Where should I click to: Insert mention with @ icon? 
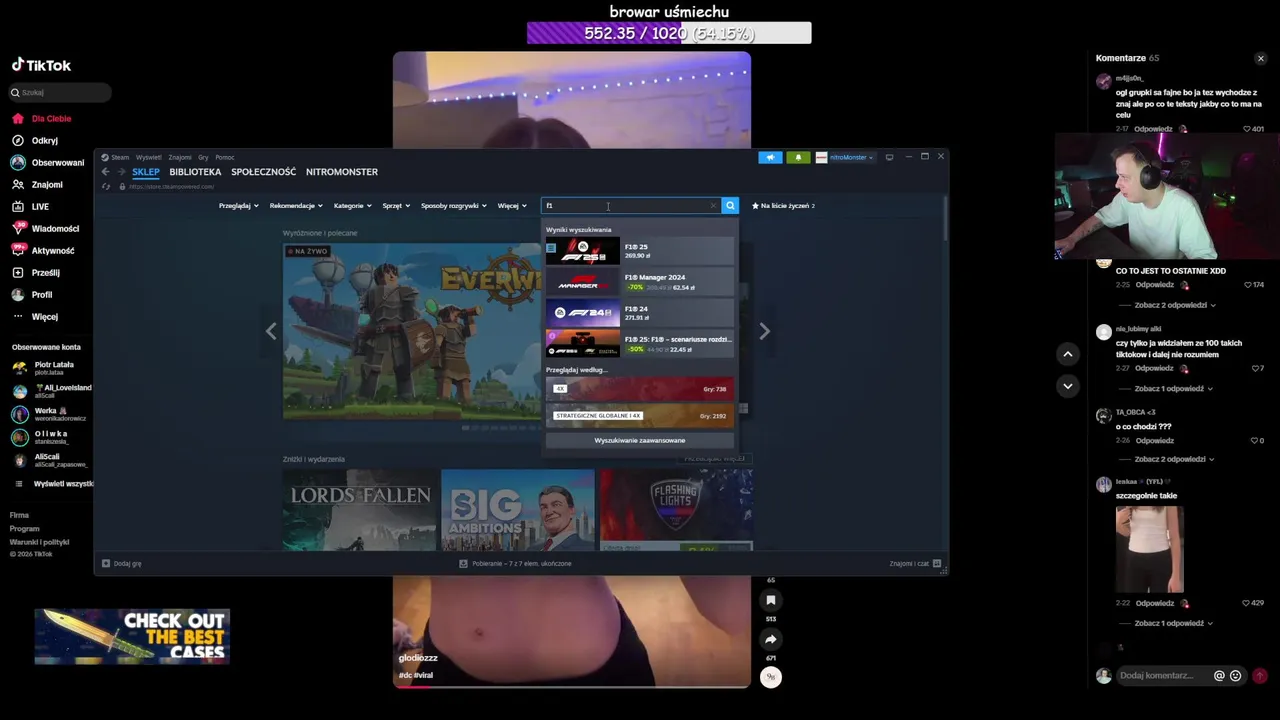click(1219, 676)
